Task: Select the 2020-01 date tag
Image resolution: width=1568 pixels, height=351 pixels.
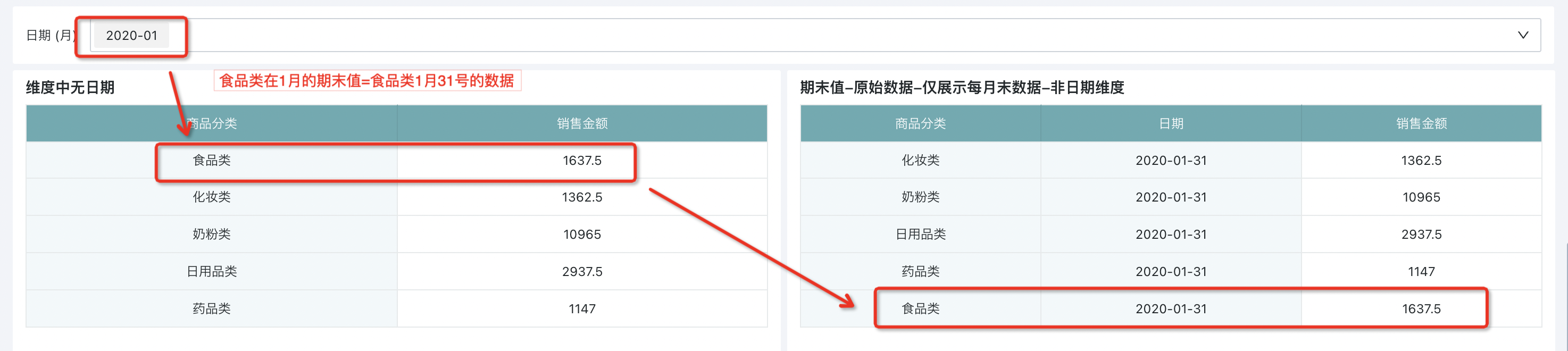Action: point(131,36)
